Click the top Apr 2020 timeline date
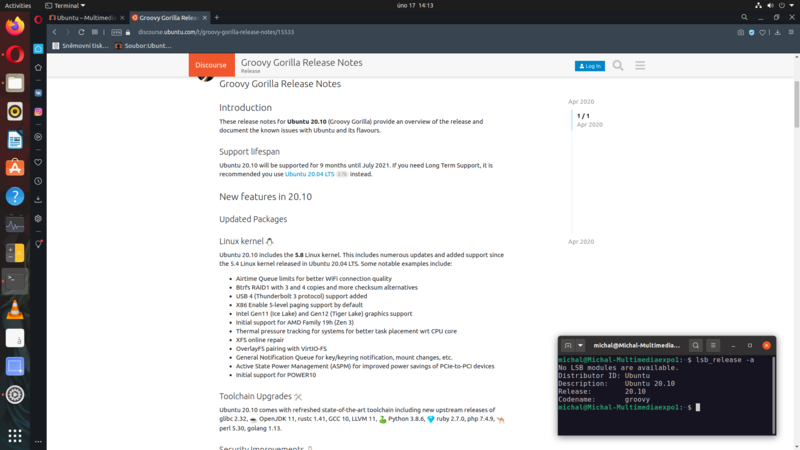Screen dimensions: 800x450 coord(581,102)
